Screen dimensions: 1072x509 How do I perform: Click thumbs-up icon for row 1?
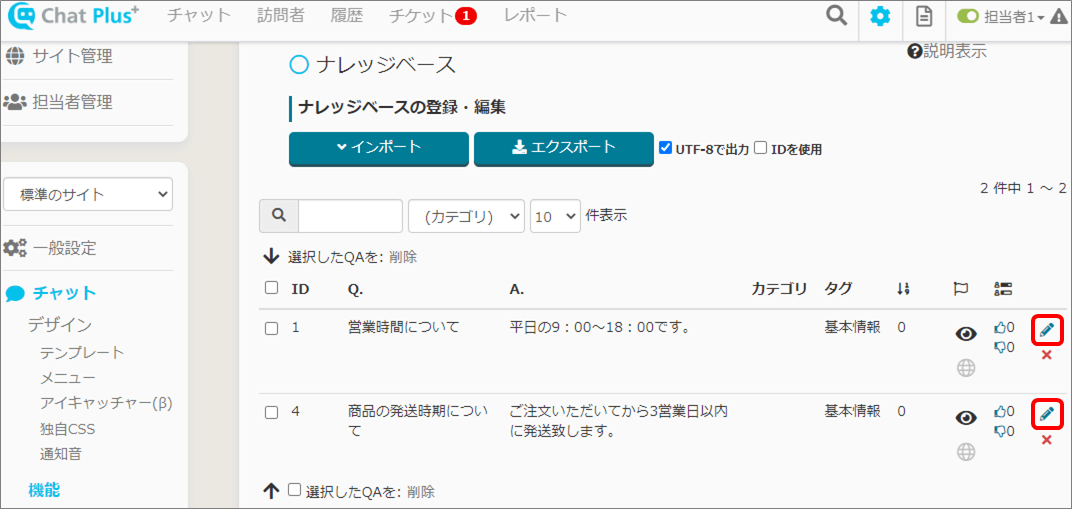pos(1000,328)
